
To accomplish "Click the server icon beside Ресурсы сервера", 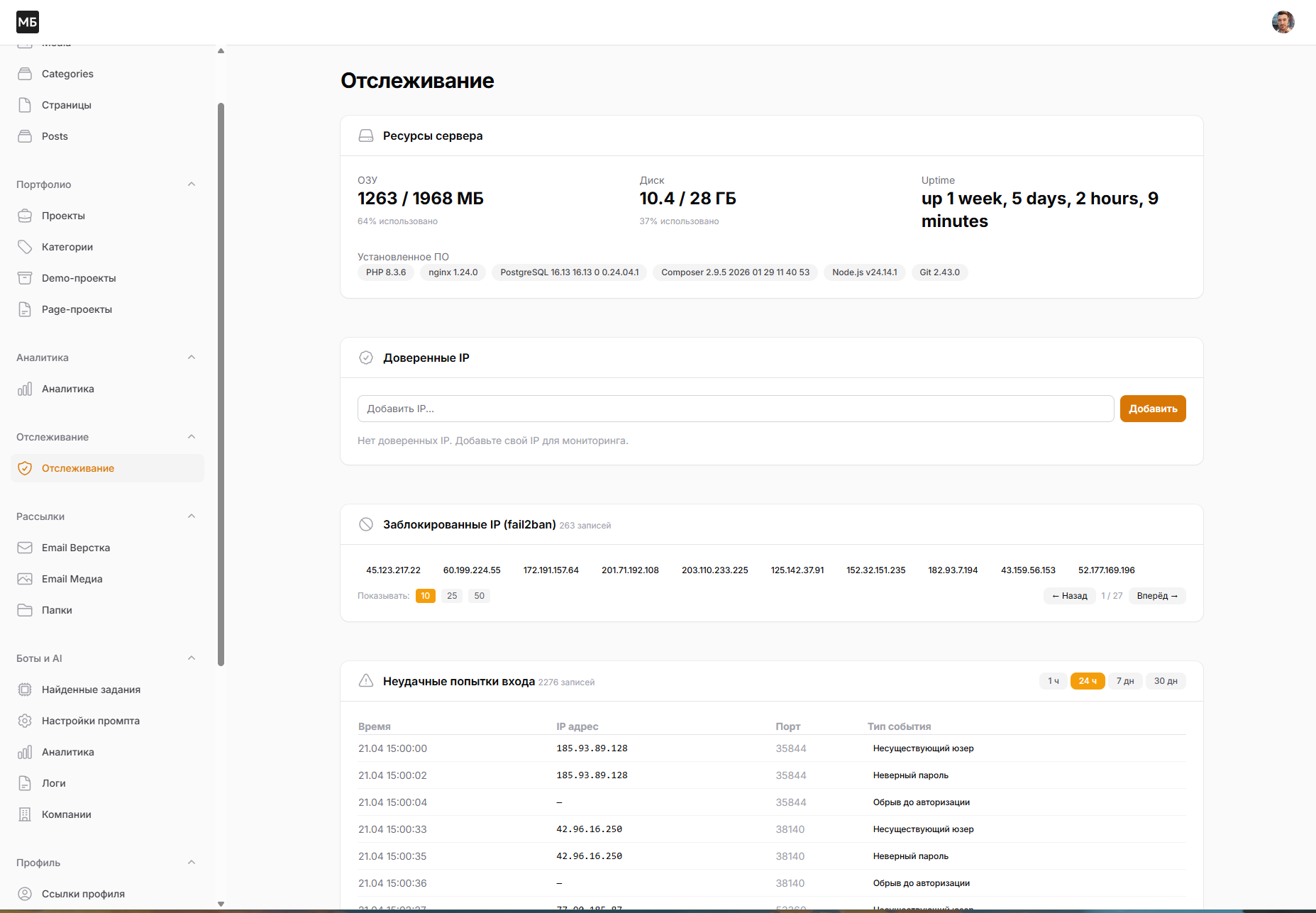I will click(x=366, y=135).
